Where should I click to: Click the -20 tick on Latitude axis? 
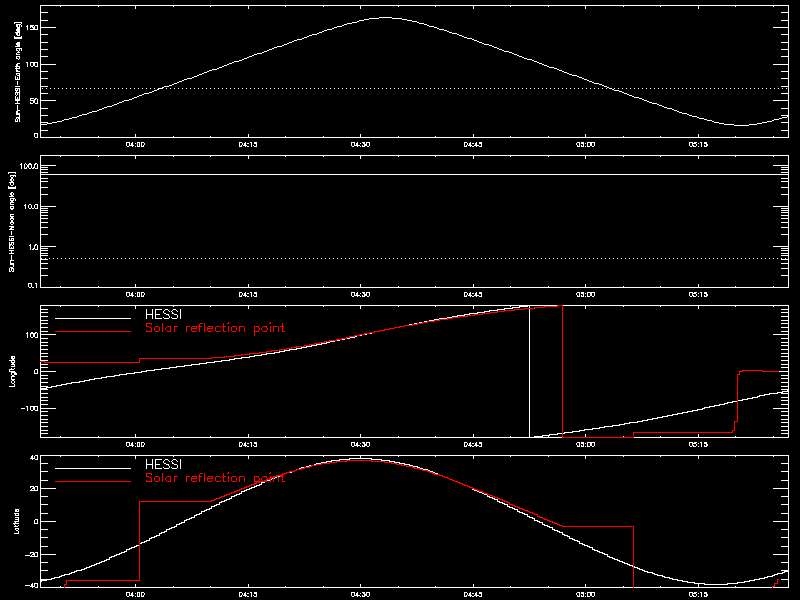(31, 555)
